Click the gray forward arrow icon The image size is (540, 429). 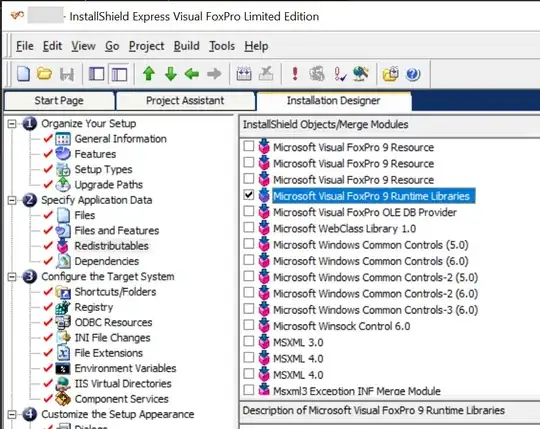pyautogui.click(x=214, y=74)
